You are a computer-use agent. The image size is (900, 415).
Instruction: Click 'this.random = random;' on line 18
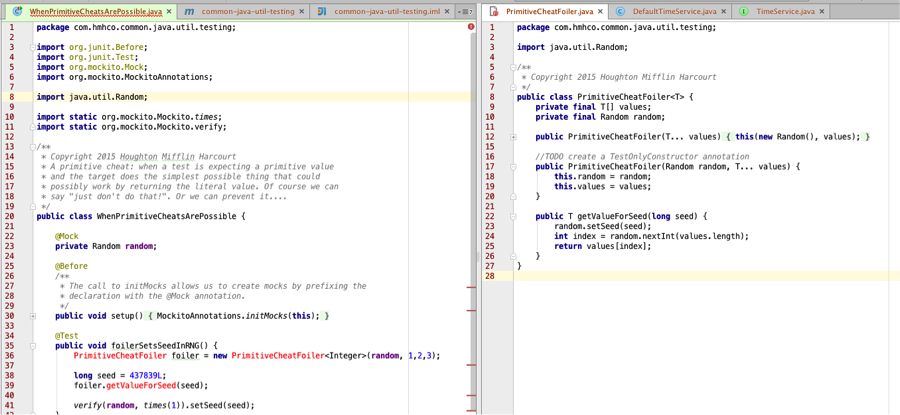coord(602,176)
